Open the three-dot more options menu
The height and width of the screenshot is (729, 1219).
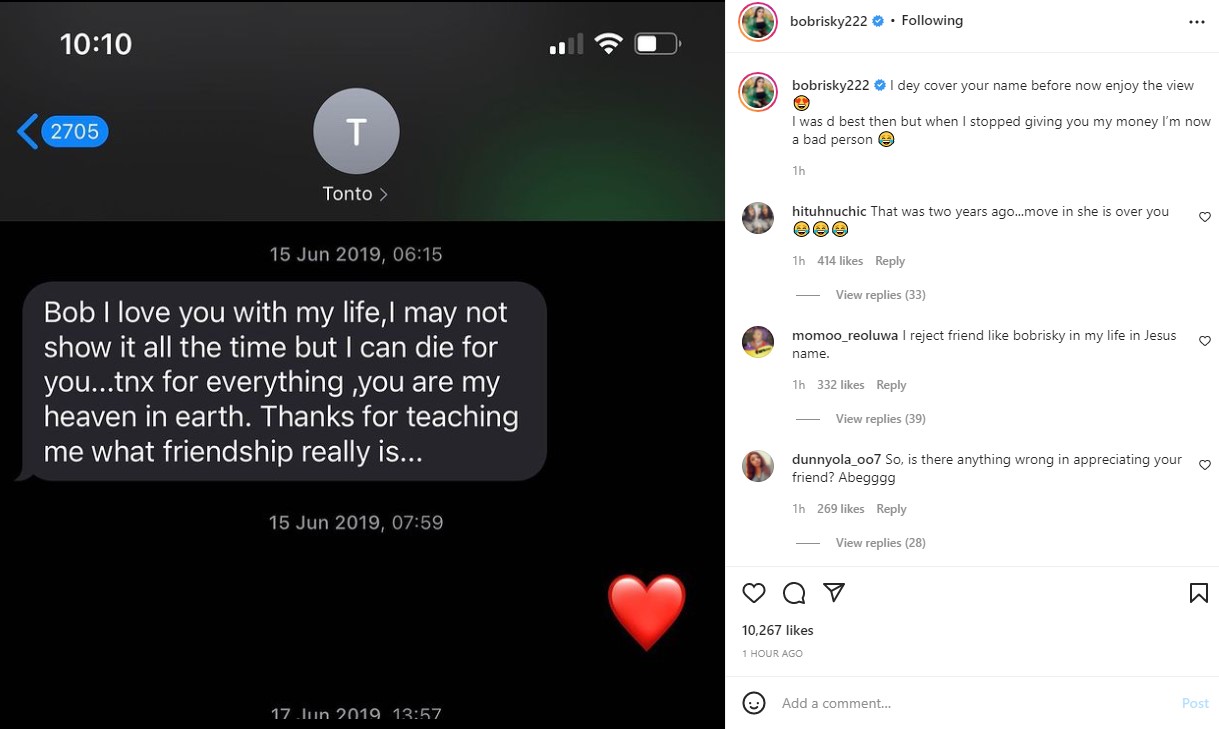(x=1197, y=21)
